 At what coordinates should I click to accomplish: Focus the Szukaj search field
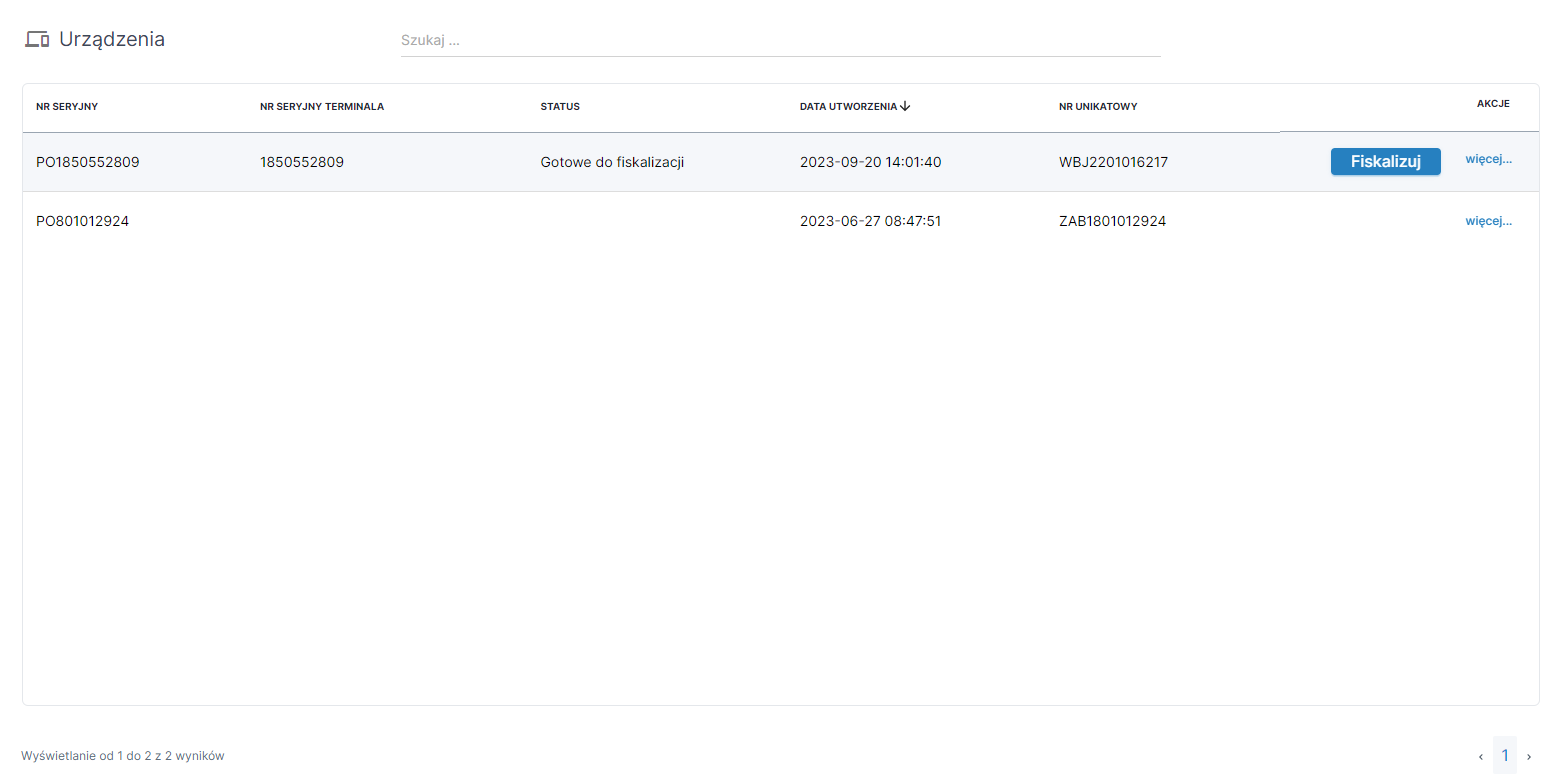click(x=780, y=41)
